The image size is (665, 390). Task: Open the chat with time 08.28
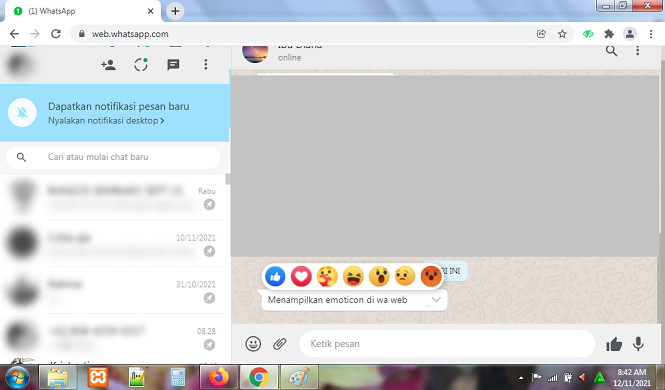(113, 337)
